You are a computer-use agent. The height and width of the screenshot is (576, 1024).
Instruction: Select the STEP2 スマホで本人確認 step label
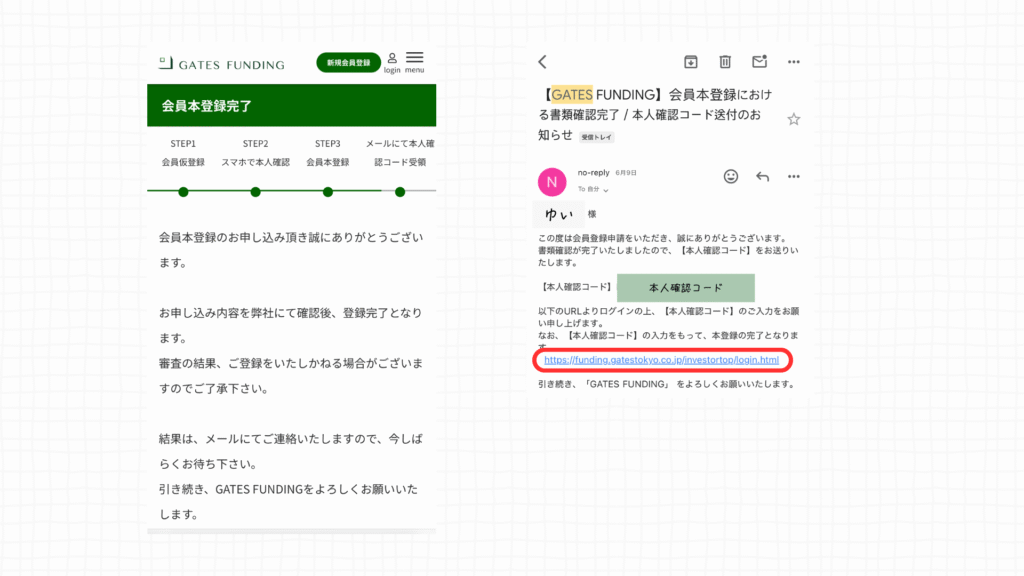[x=255, y=153]
